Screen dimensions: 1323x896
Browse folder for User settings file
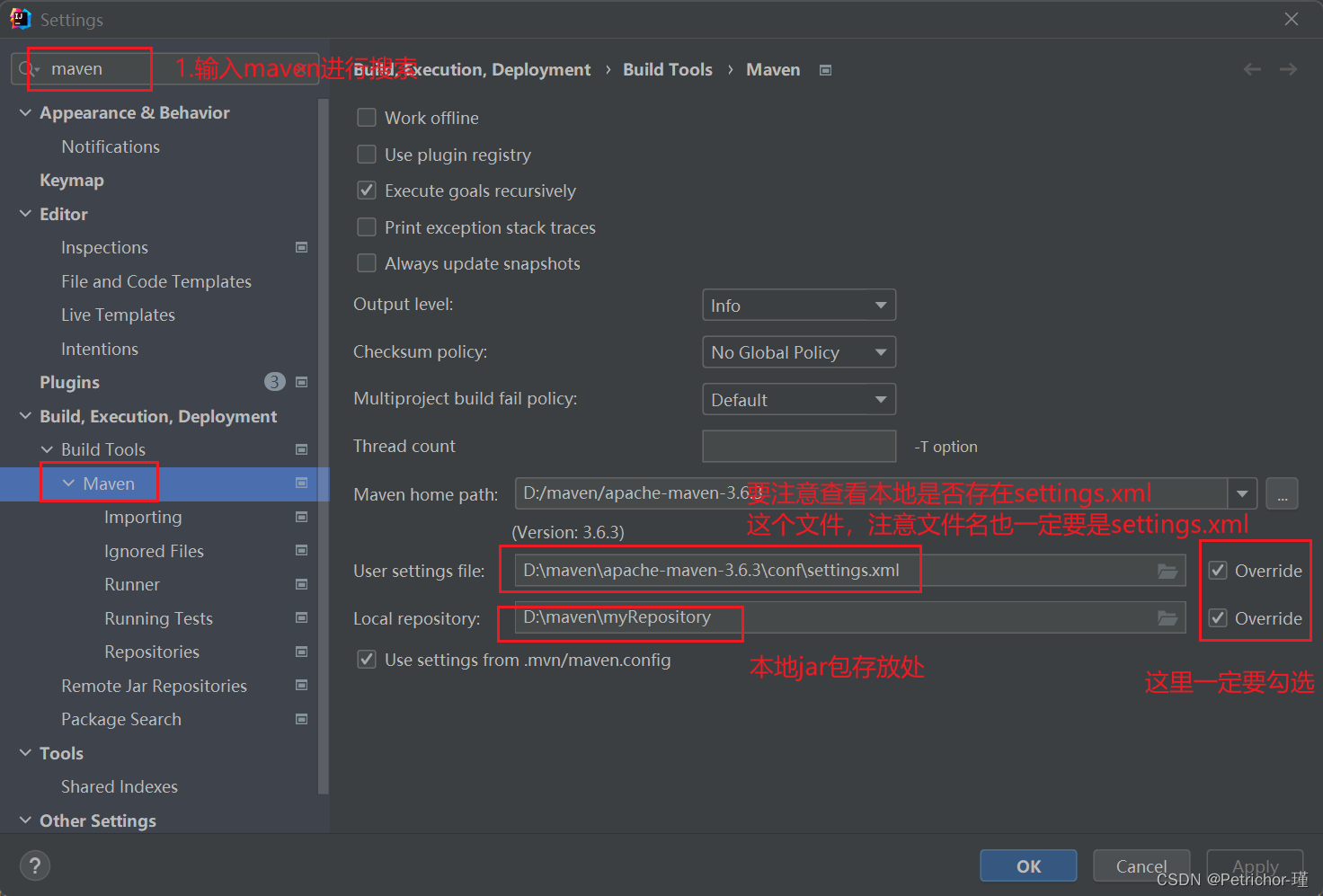(x=1168, y=571)
